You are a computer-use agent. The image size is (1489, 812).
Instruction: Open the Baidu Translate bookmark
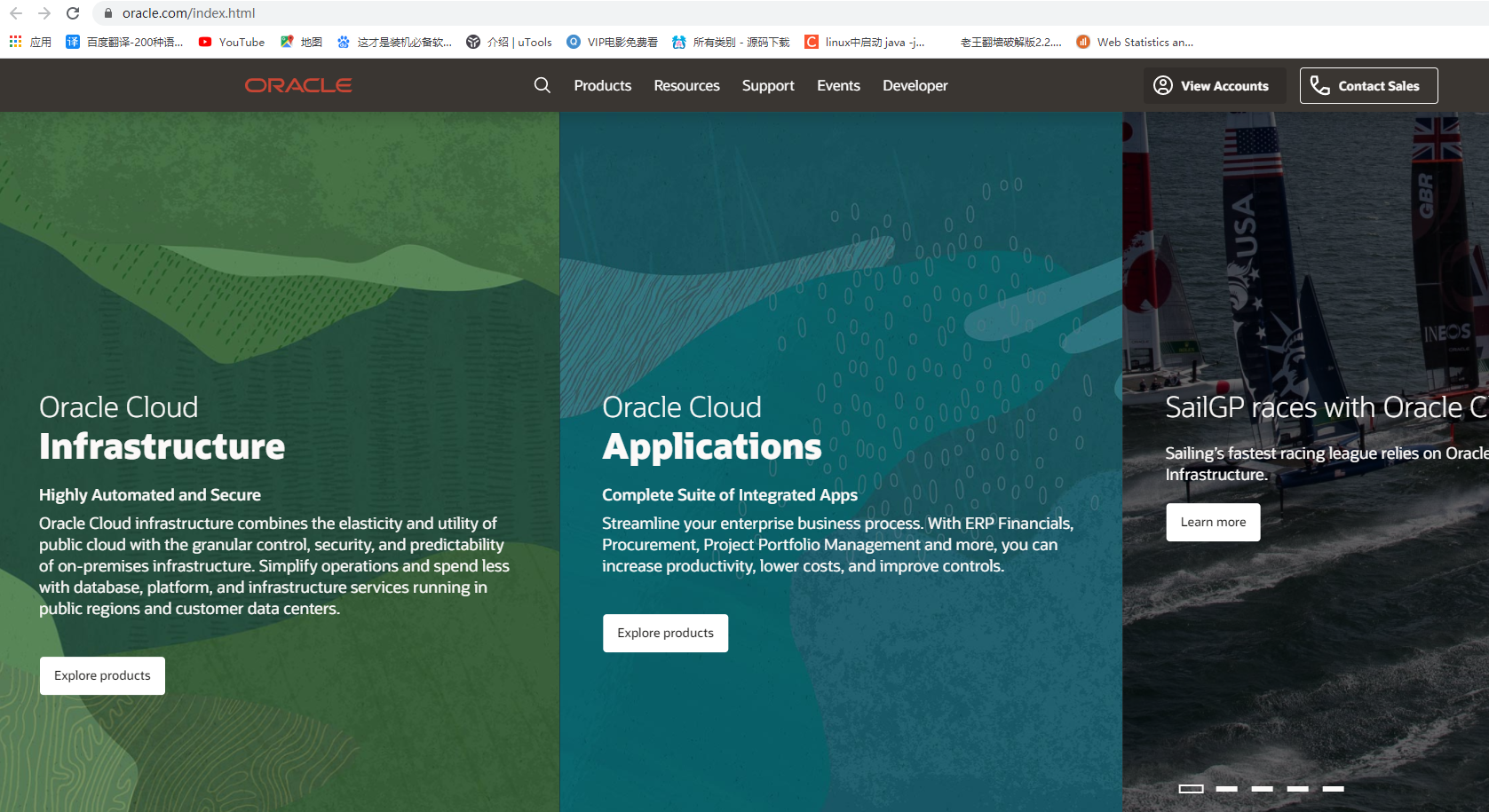[124, 42]
